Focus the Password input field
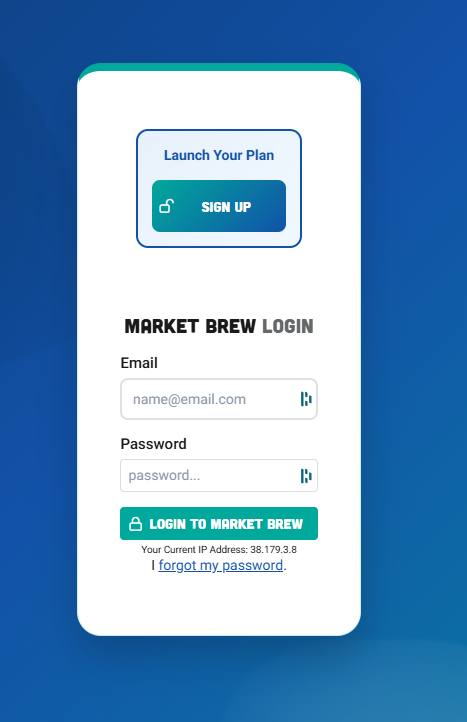 coord(219,476)
